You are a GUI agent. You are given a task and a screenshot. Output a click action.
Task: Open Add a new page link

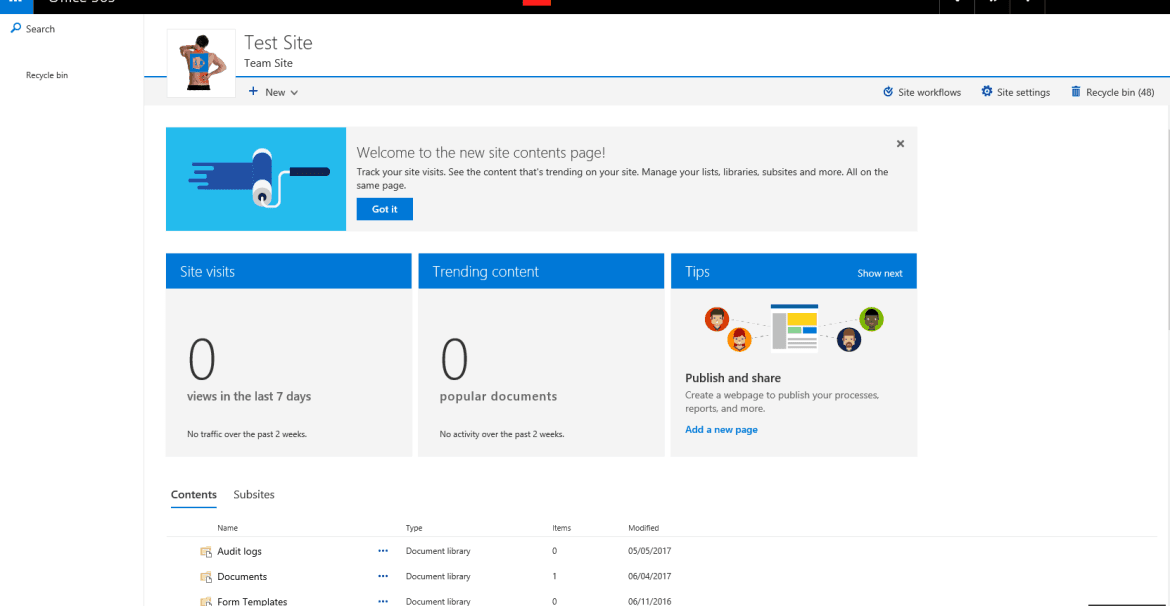pyautogui.click(x=721, y=428)
